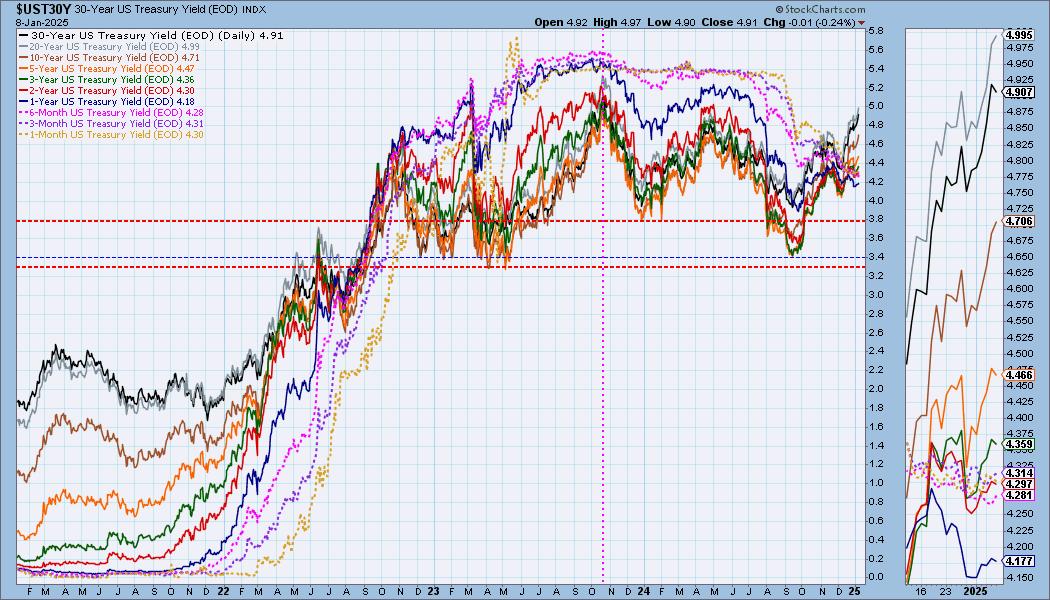Click the 4.850 label on zoom panel axis
Viewport: 1050px width, 600px height.
click(1019, 128)
